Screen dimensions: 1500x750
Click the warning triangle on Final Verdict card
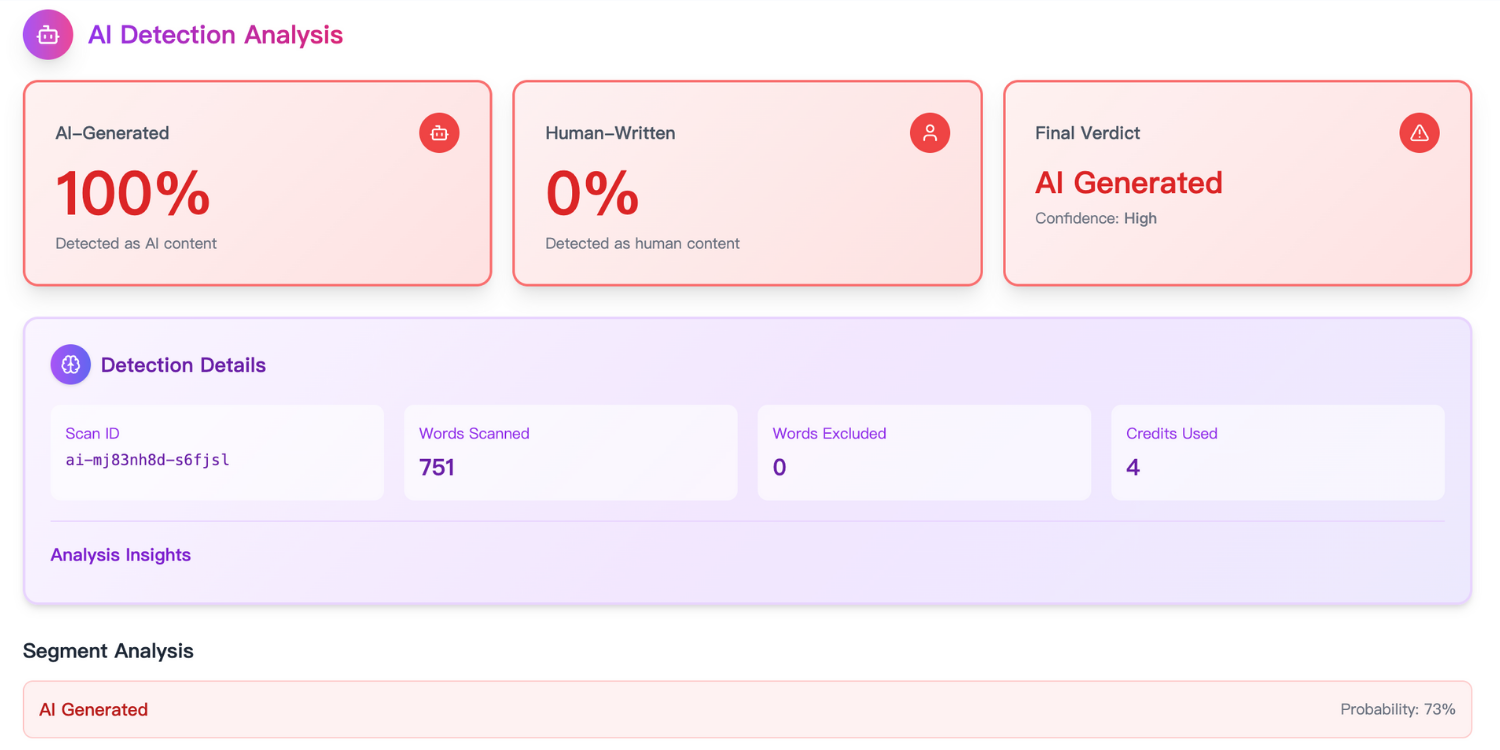tap(1419, 132)
